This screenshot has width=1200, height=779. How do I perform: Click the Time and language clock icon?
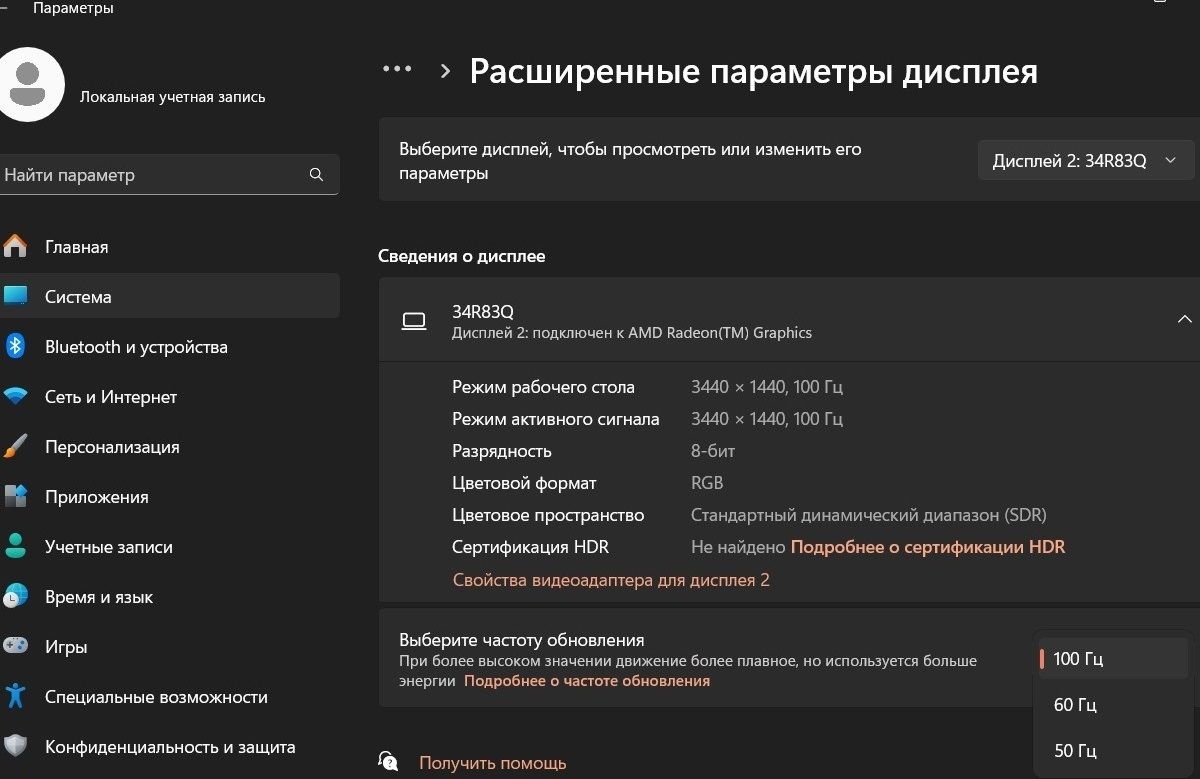coord(15,597)
